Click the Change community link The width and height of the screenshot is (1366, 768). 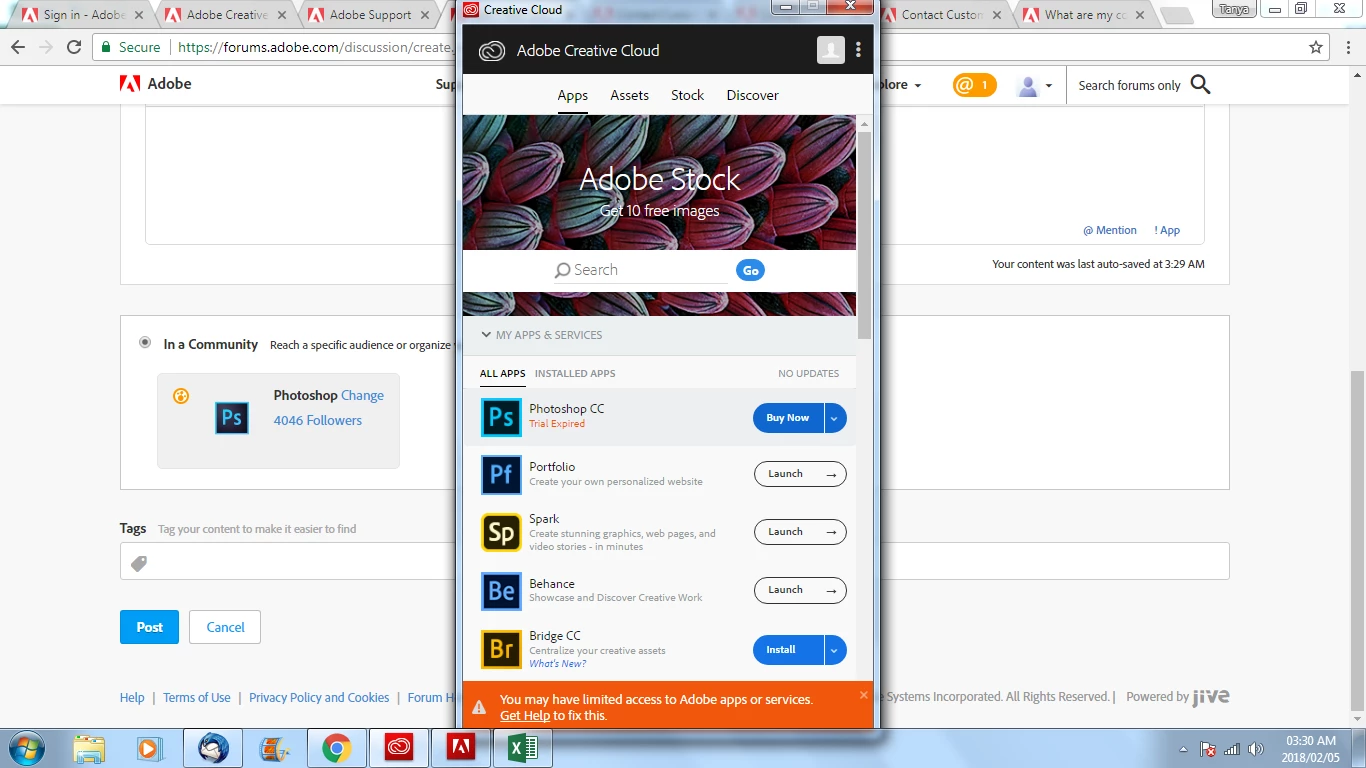point(362,395)
